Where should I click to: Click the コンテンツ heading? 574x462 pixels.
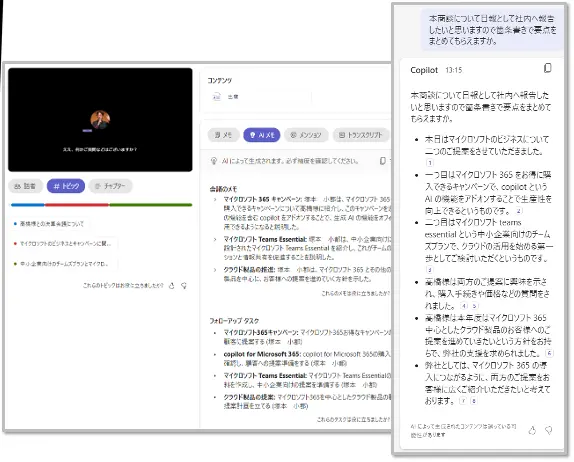(220, 81)
